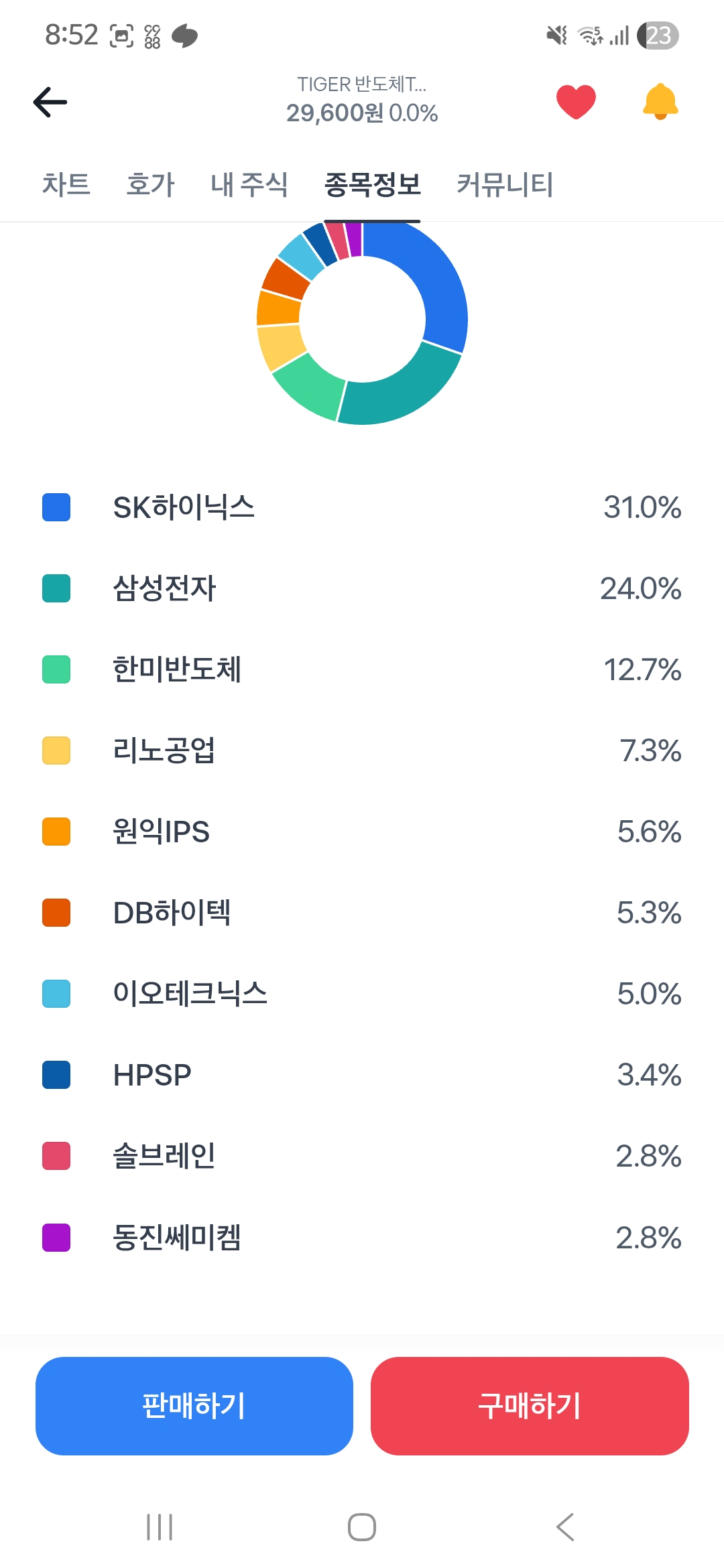Tap the back arrow icon
The width and height of the screenshot is (724, 1568).
[50, 102]
